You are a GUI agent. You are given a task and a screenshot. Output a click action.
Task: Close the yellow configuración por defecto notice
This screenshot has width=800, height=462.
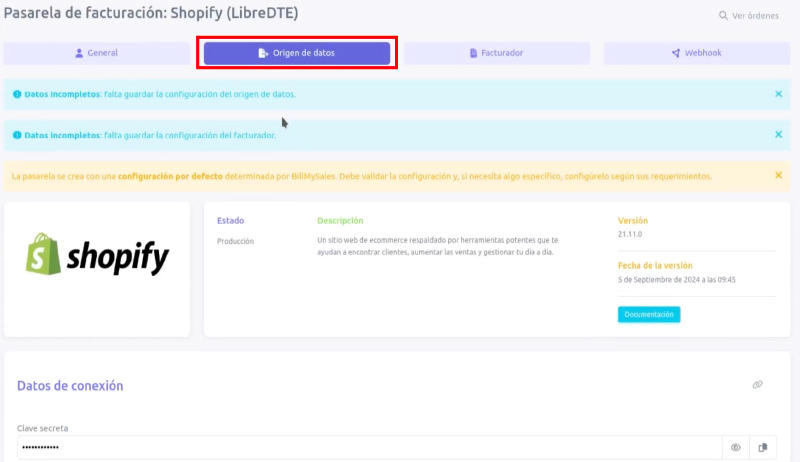[x=779, y=175]
